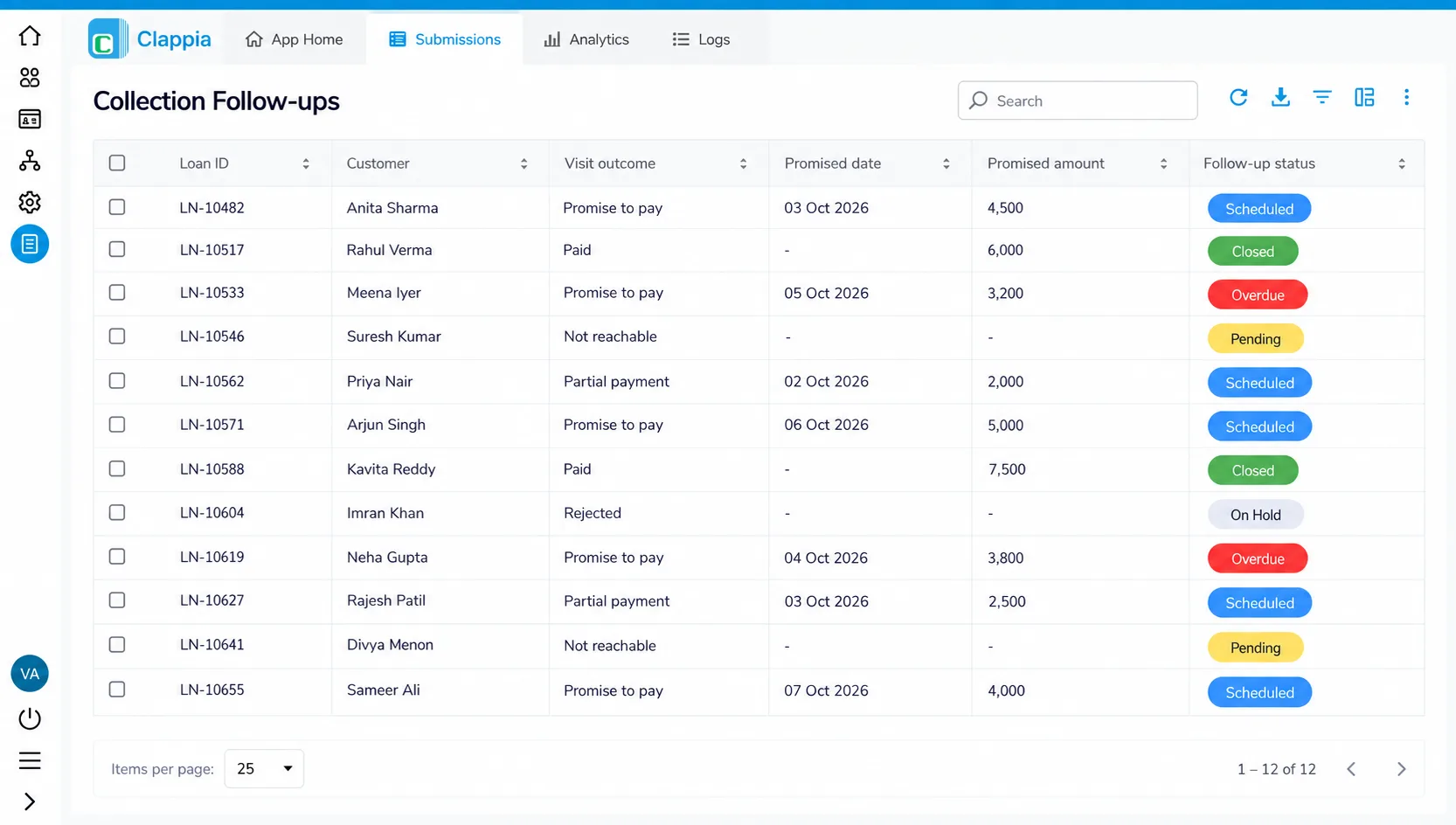Select the checkbox for LN-10533
1456x825 pixels.
pos(117,293)
